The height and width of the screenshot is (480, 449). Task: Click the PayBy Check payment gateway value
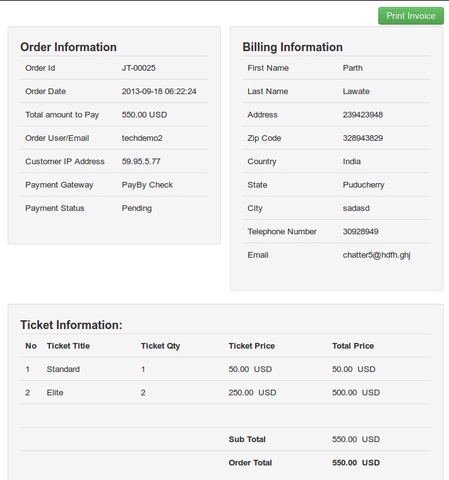point(147,185)
